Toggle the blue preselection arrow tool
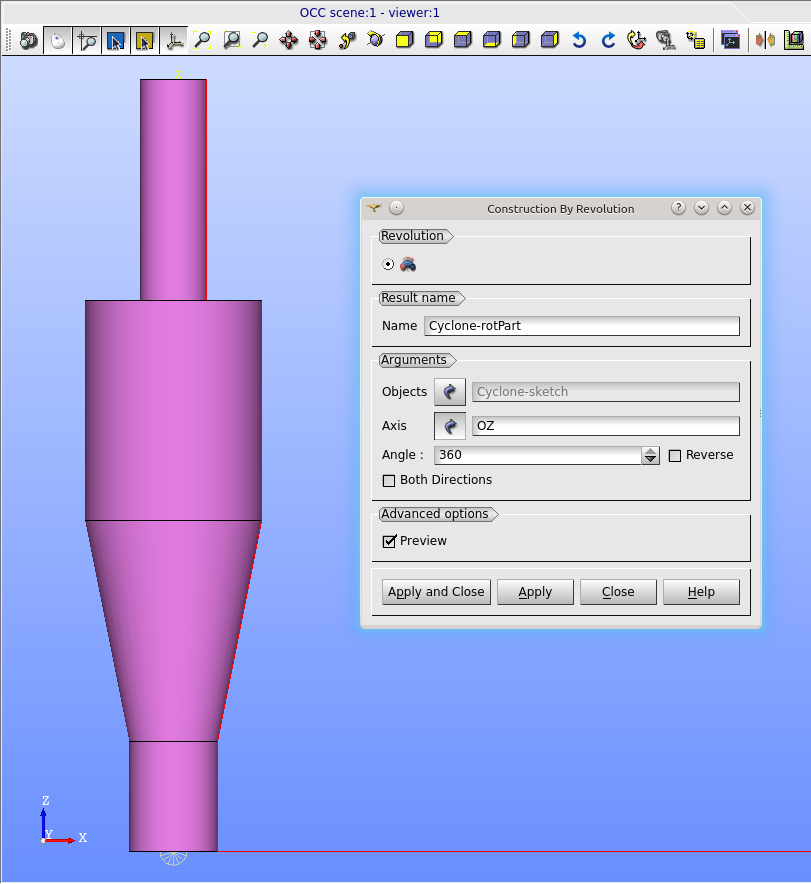Viewport: 811px width, 884px height. (116, 41)
